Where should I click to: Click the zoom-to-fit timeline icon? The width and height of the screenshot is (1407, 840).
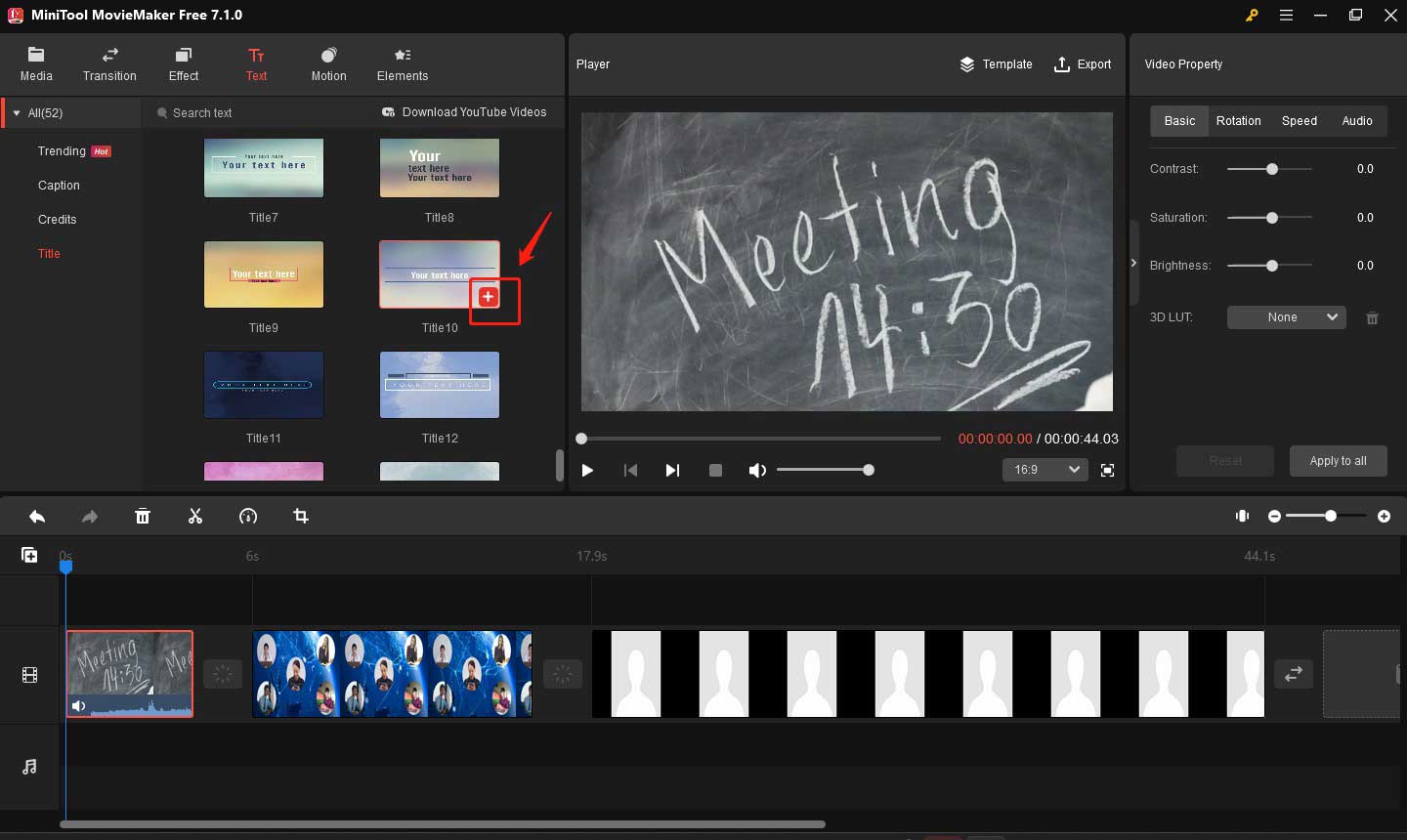point(1242,516)
